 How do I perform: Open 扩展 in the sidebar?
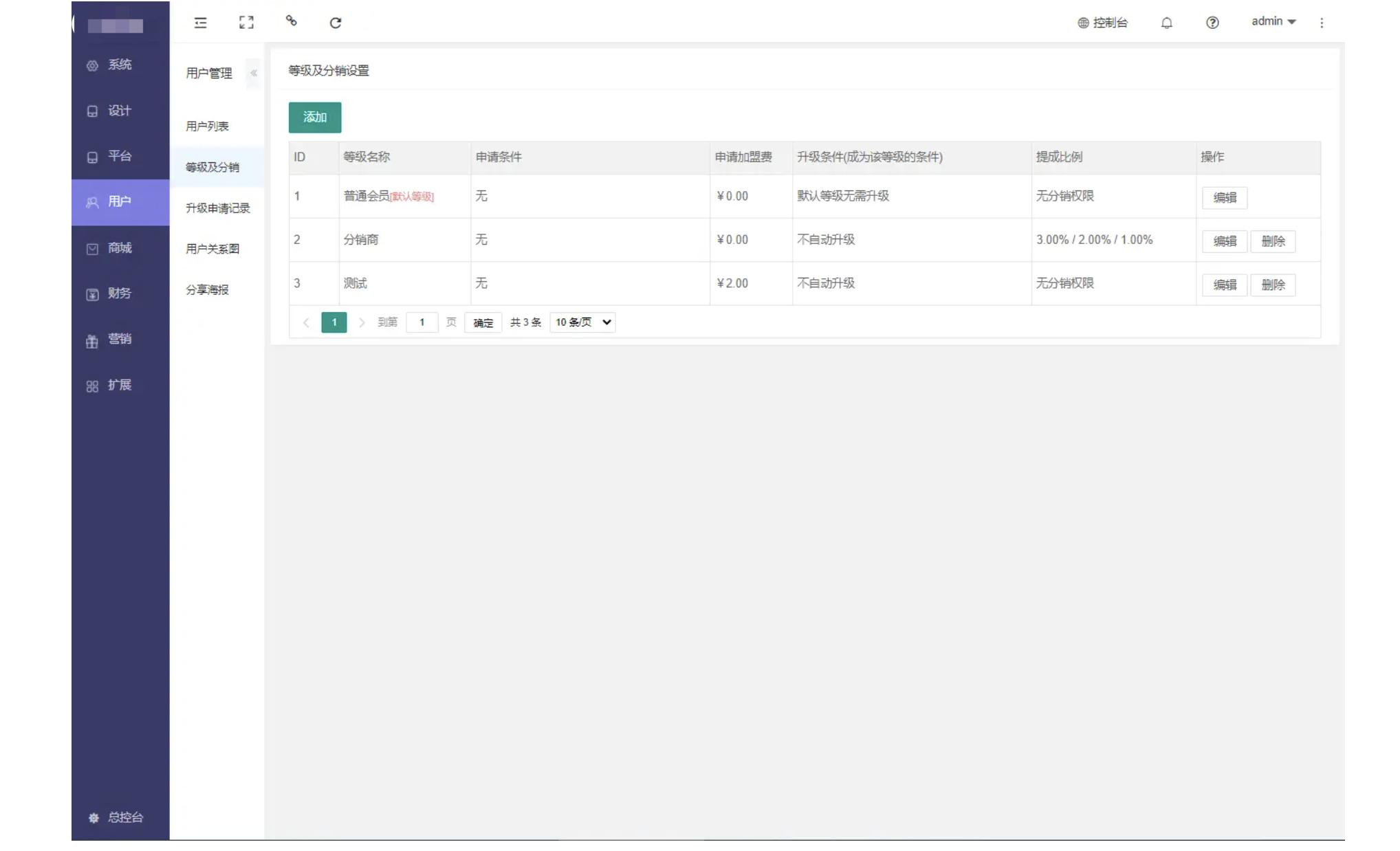coord(120,385)
